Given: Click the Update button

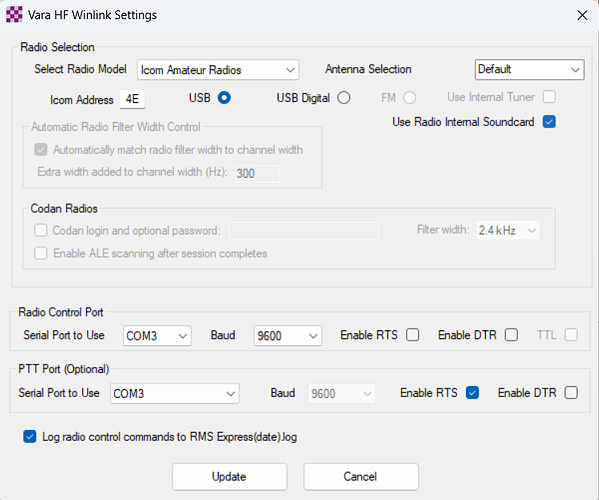Looking at the screenshot, I should click(x=229, y=477).
